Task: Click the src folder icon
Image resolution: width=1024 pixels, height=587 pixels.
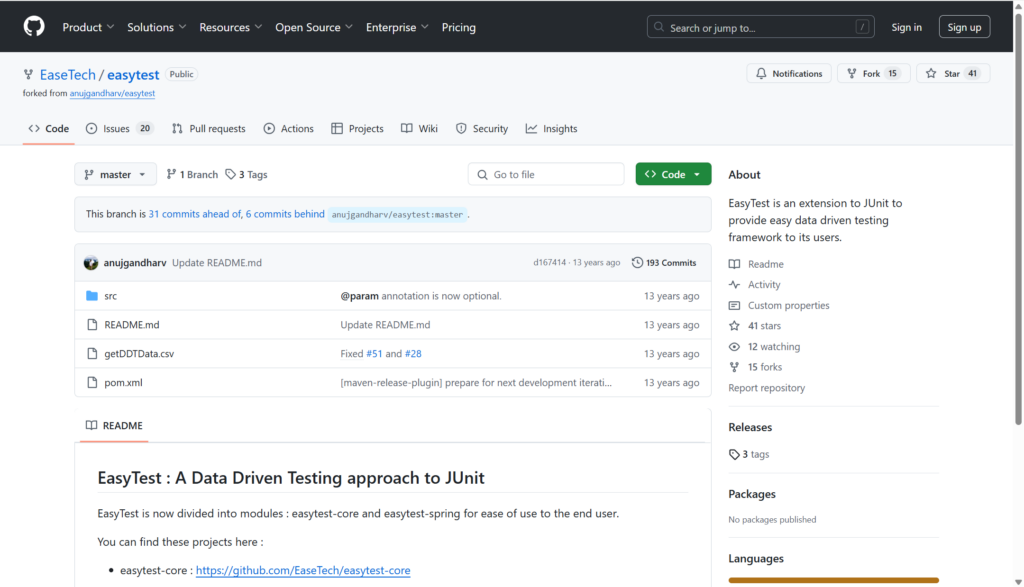Action: 92,296
